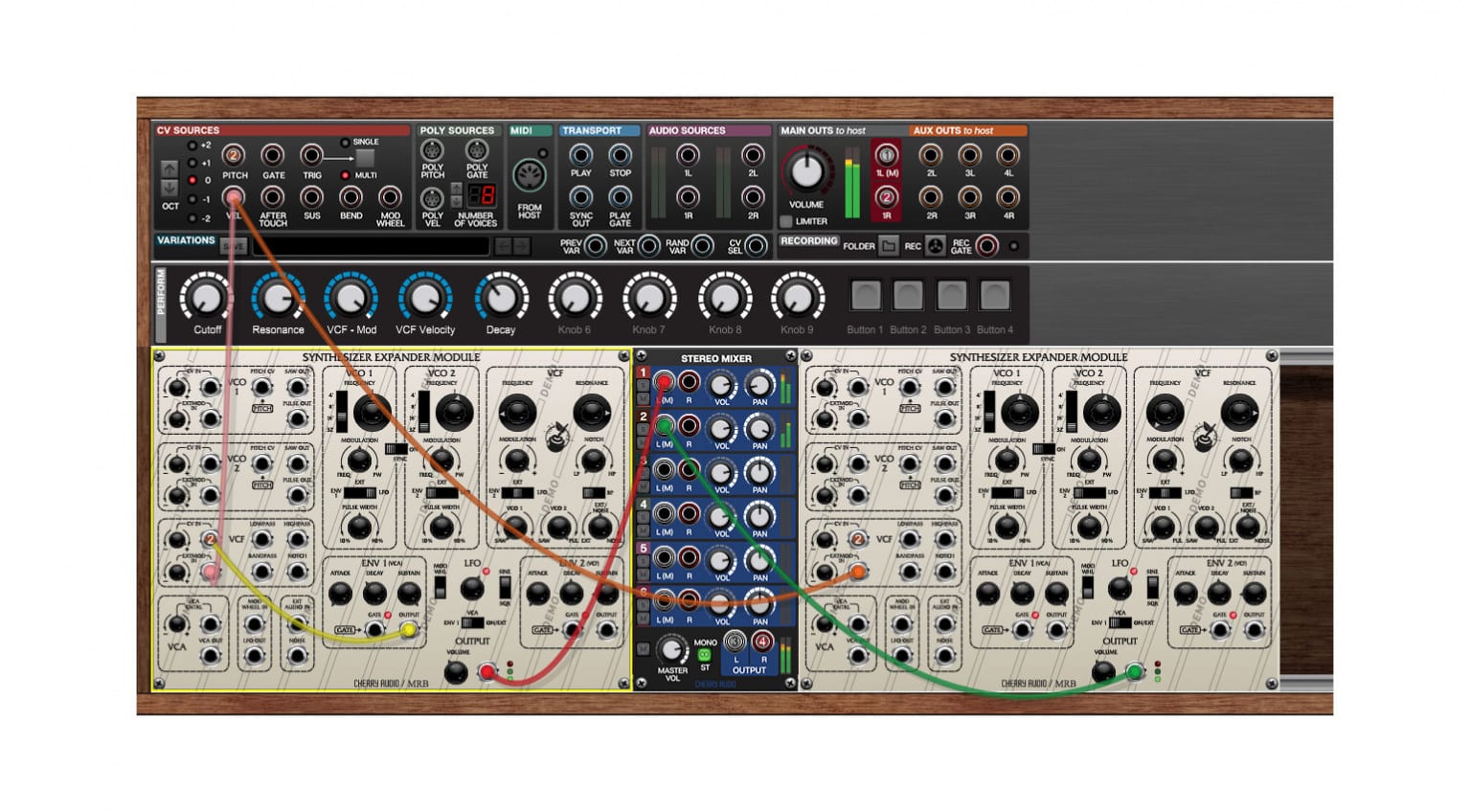Click the Poly Pitch jack in Poly Sources

click(432, 150)
